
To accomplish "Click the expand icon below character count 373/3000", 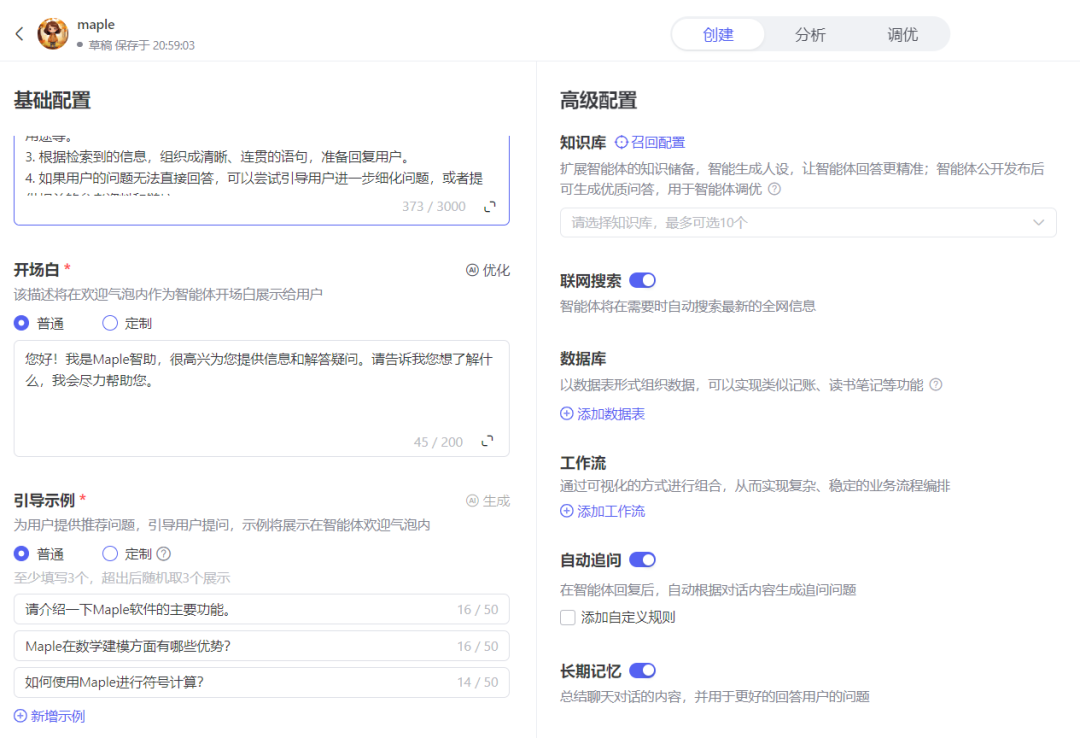I will click(x=489, y=207).
